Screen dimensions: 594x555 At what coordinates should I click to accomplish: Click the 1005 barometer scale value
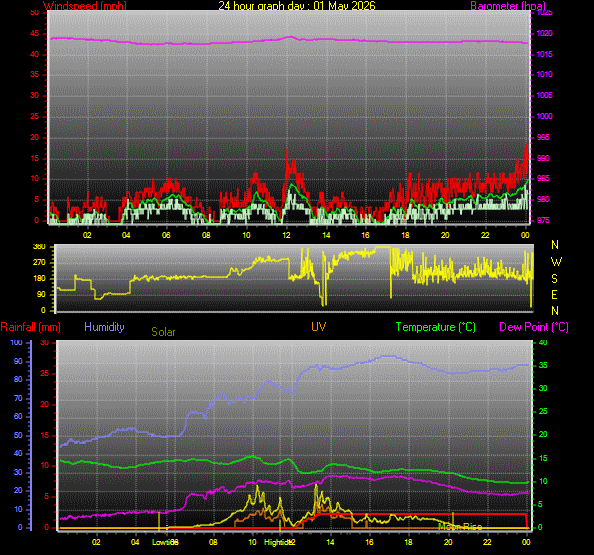545,95
